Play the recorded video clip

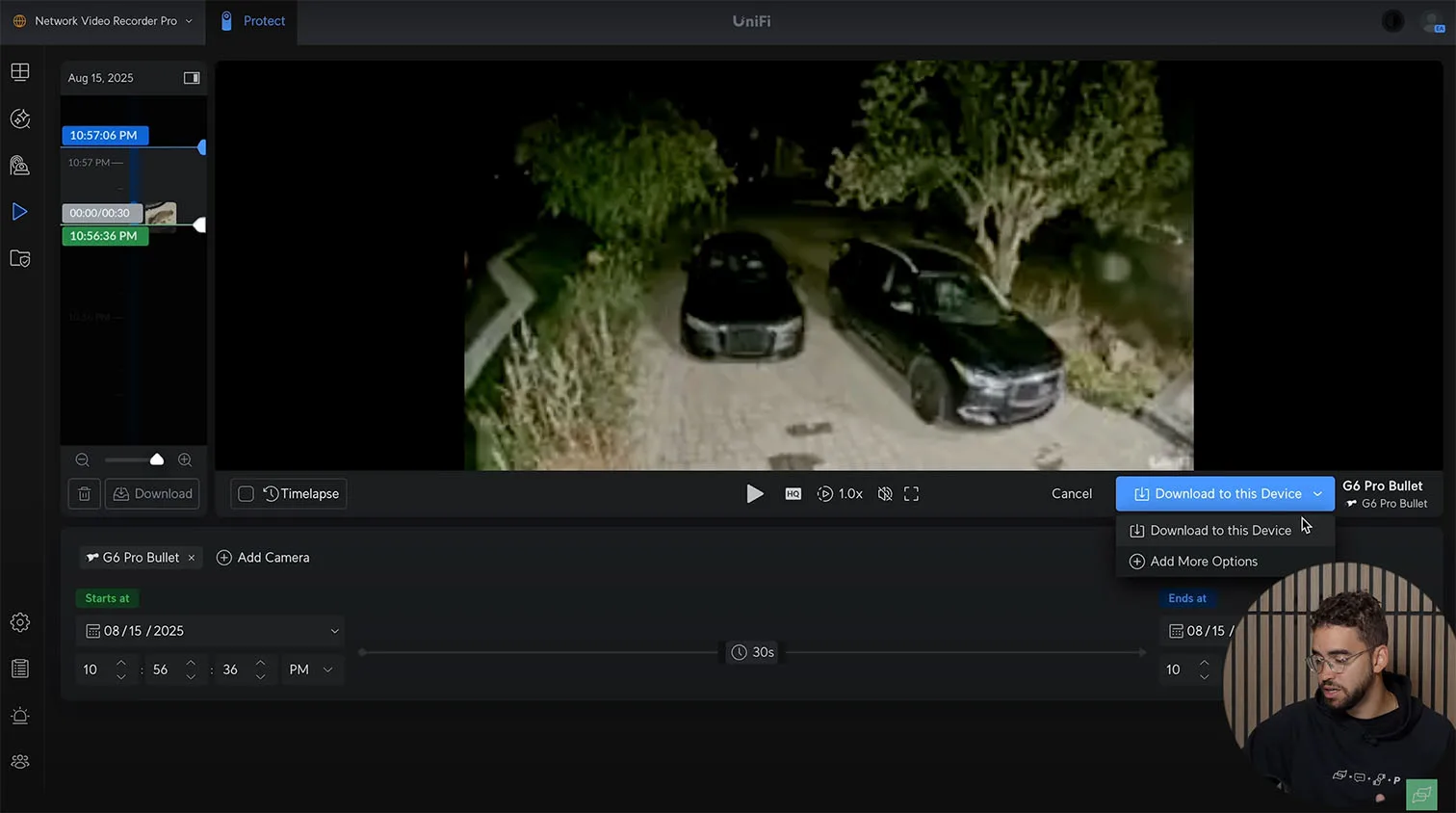tap(755, 494)
